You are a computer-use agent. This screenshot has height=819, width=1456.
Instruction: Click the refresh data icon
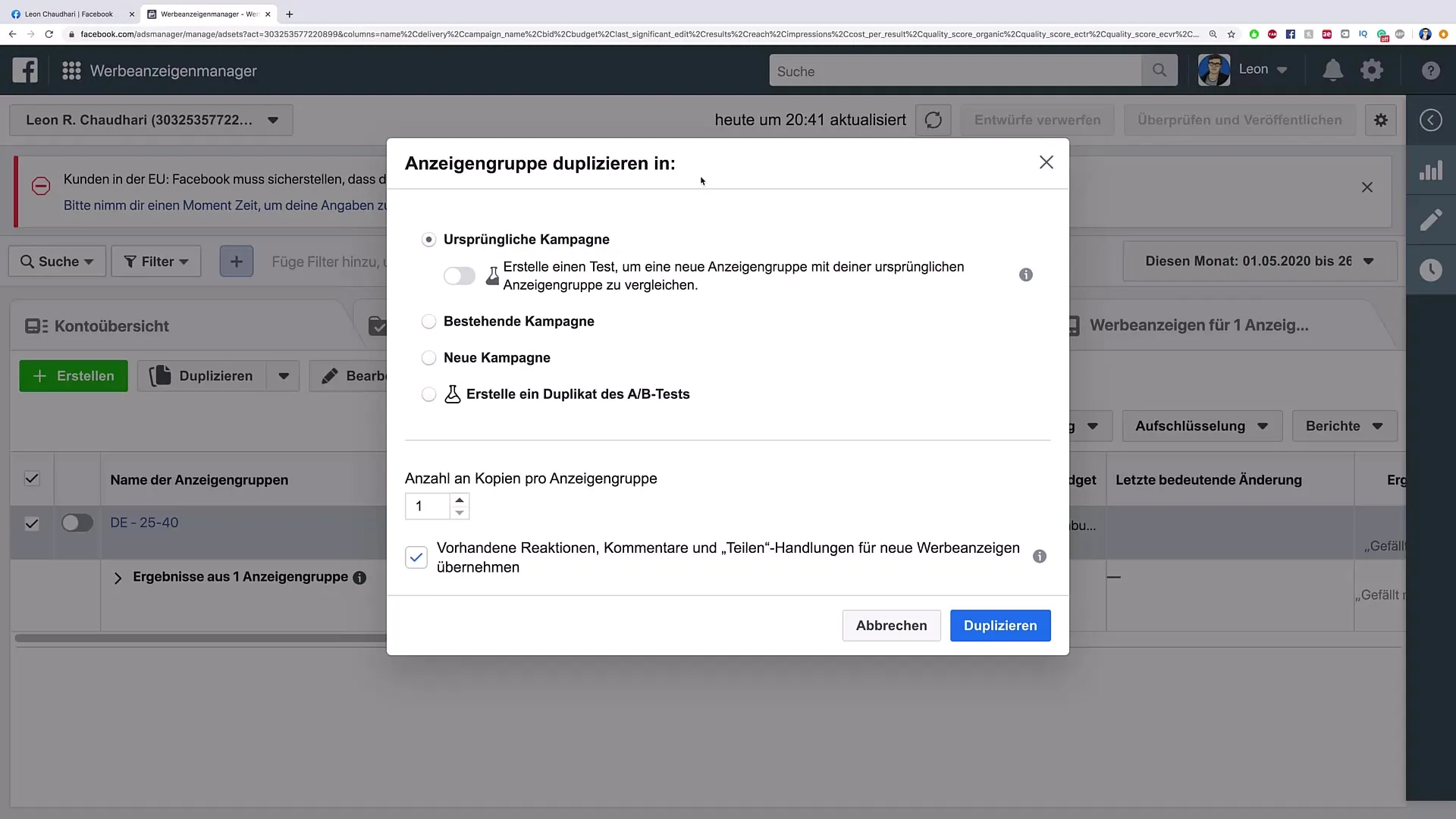coord(934,120)
